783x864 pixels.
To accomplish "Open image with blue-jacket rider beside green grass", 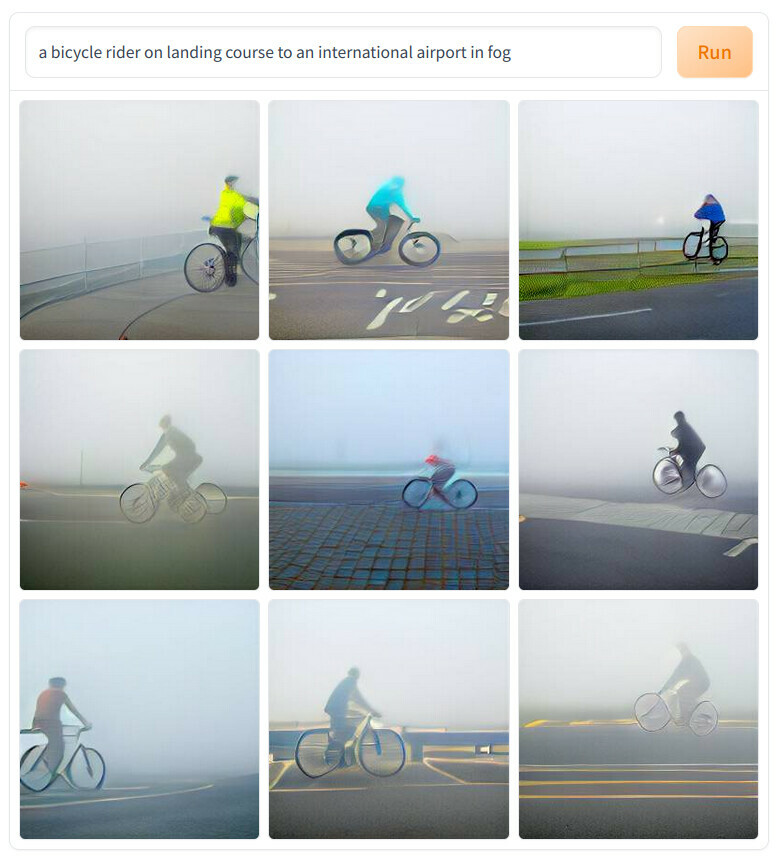I will 638,220.
